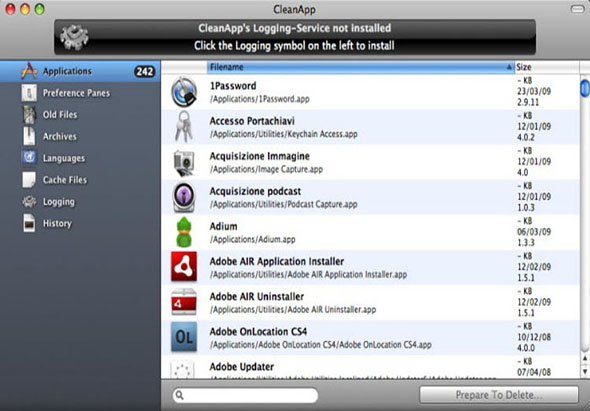Select the Adobe Updater icon
Image resolution: width=590 pixels, height=411 pixels.
pyautogui.click(x=182, y=370)
